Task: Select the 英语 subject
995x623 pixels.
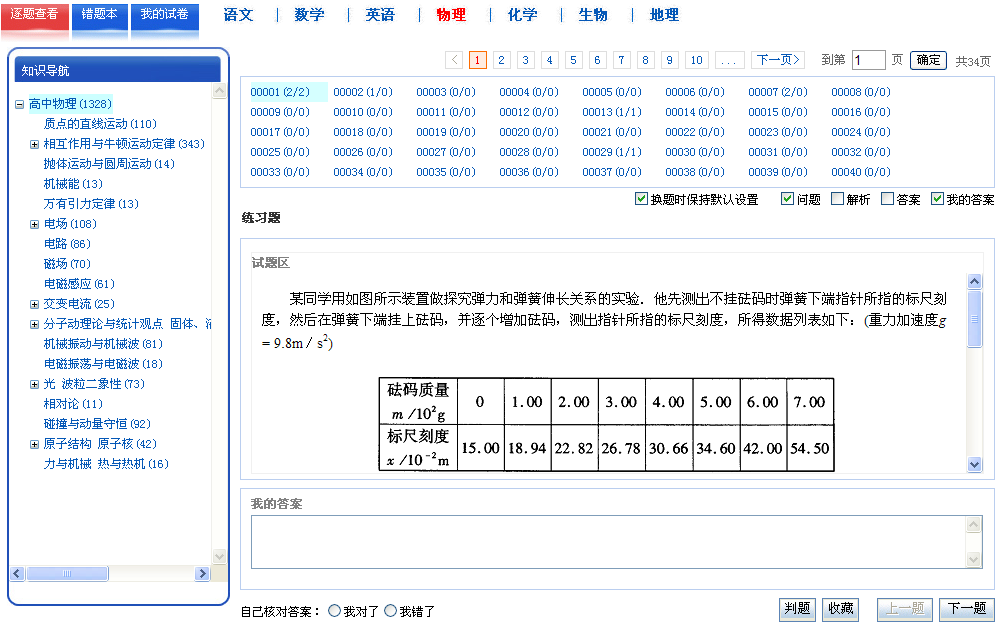Action: [381, 15]
